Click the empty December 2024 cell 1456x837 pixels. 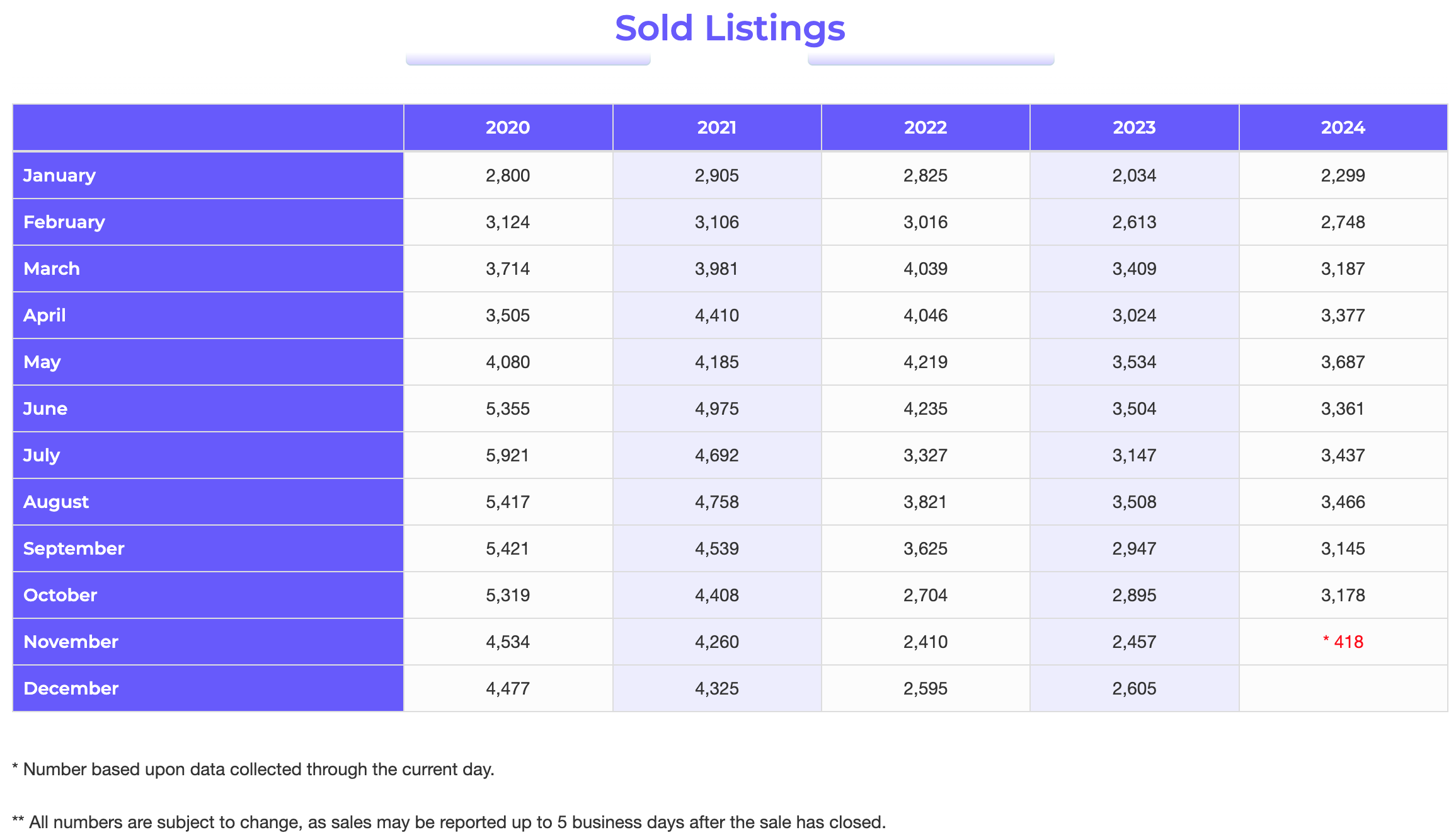(1343, 688)
